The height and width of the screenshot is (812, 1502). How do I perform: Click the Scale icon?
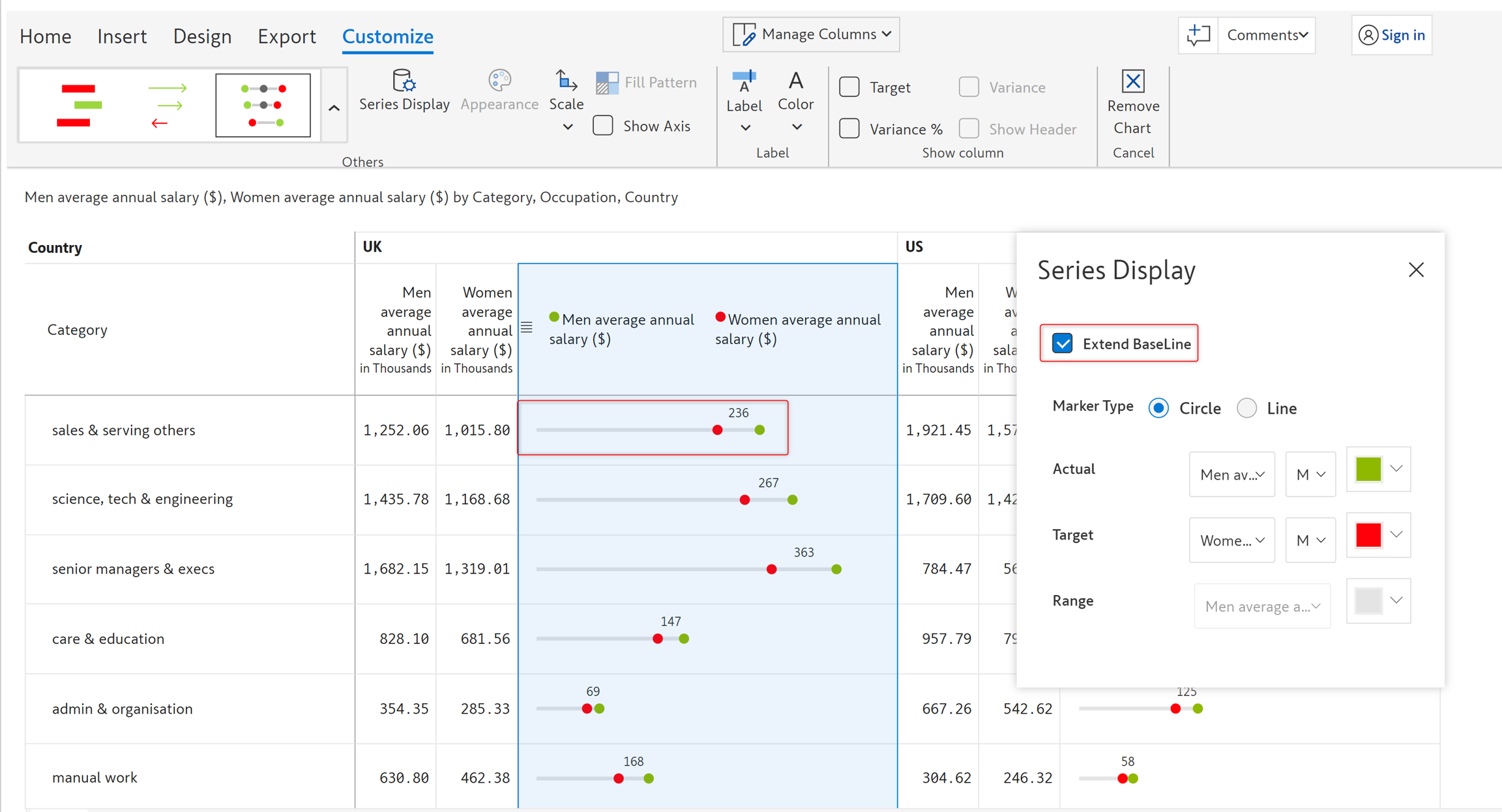click(566, 82)
